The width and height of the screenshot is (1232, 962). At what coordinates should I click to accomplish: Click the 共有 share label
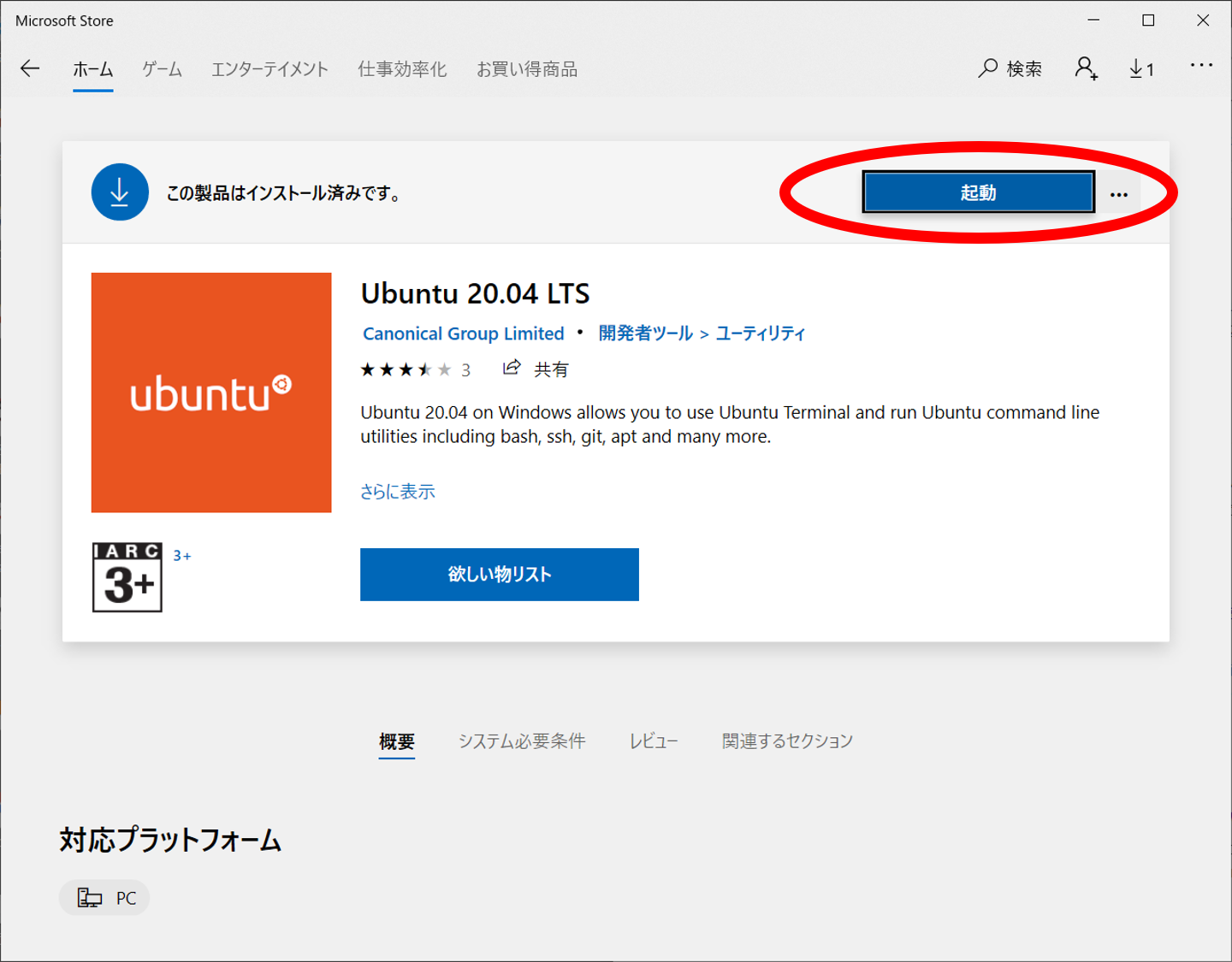point(551,369)
